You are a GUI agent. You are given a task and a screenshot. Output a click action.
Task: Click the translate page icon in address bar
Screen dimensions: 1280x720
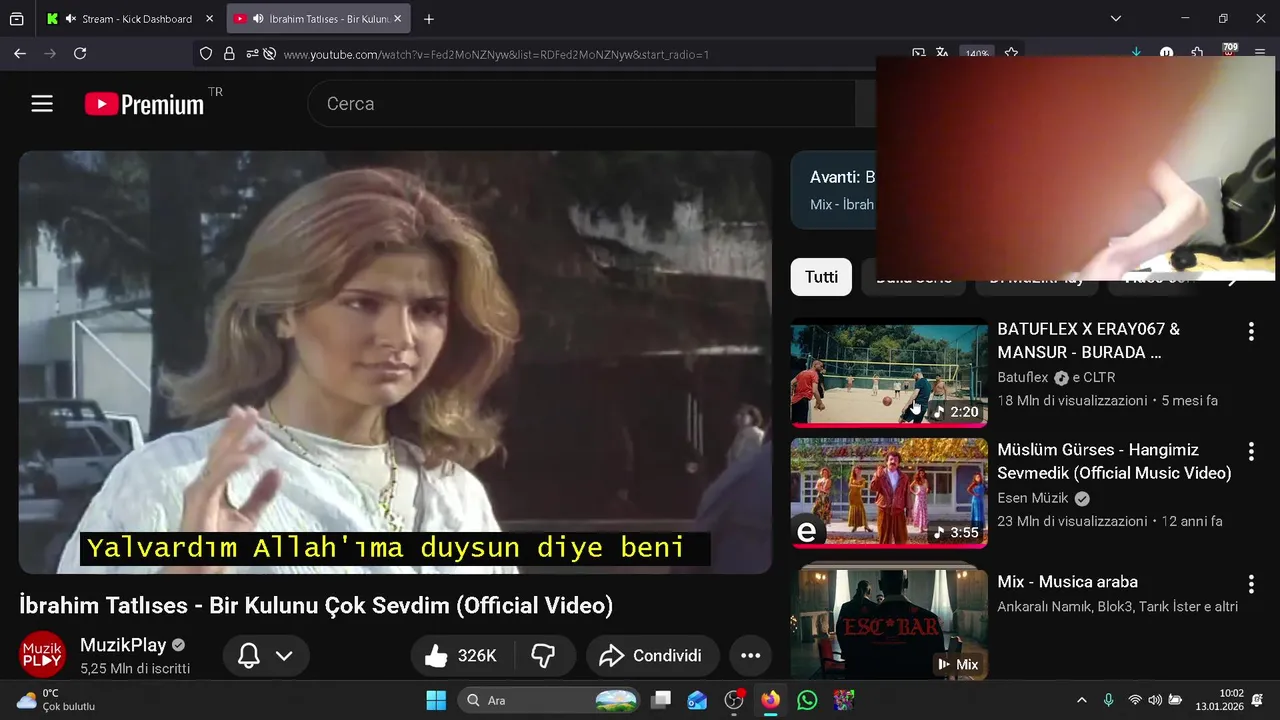point(942,54)
